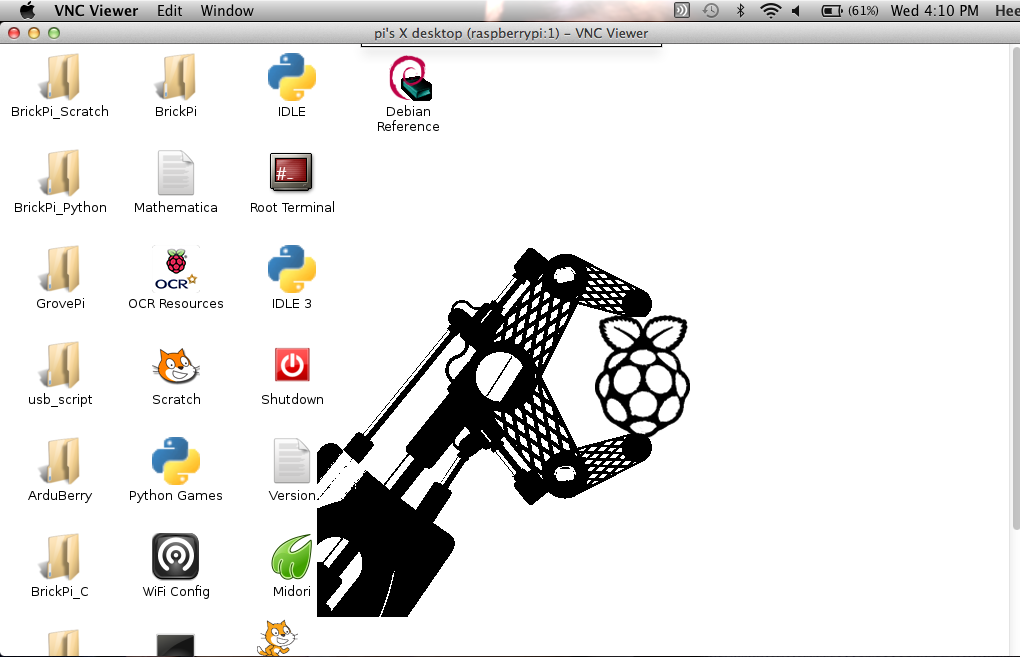Launch the Midori browser icon
This screenshot has width=1020, height=657.
tap(291, 557)
